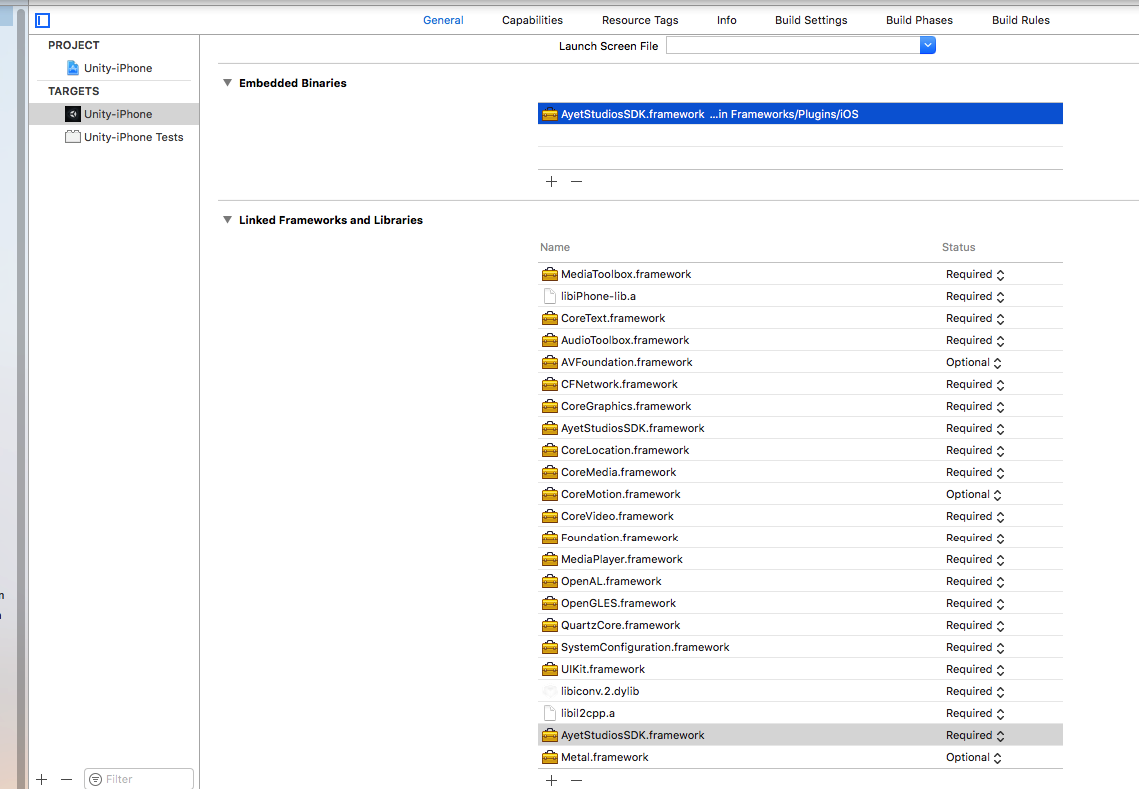Click the QuartzCore.framework toolbox icon
This screenshot has width=1139, height=789.
tap(550, 626)
